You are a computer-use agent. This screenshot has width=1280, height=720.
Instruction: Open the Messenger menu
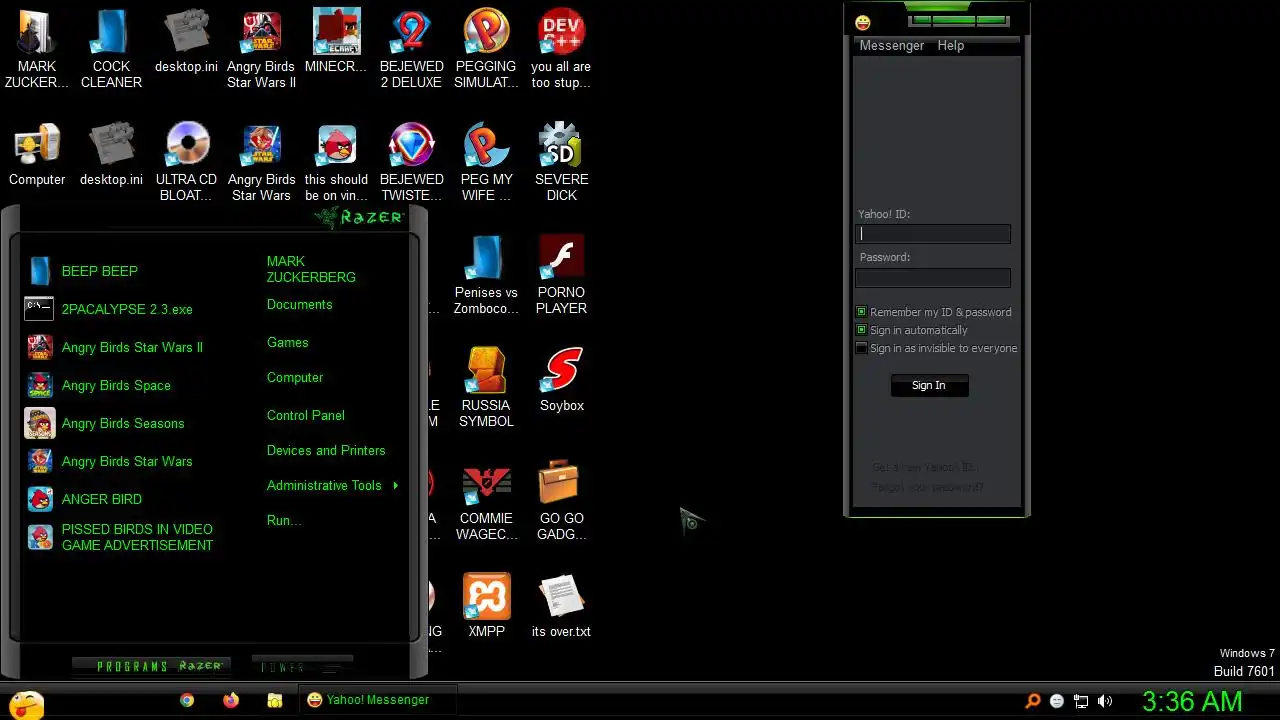(892, 45)
